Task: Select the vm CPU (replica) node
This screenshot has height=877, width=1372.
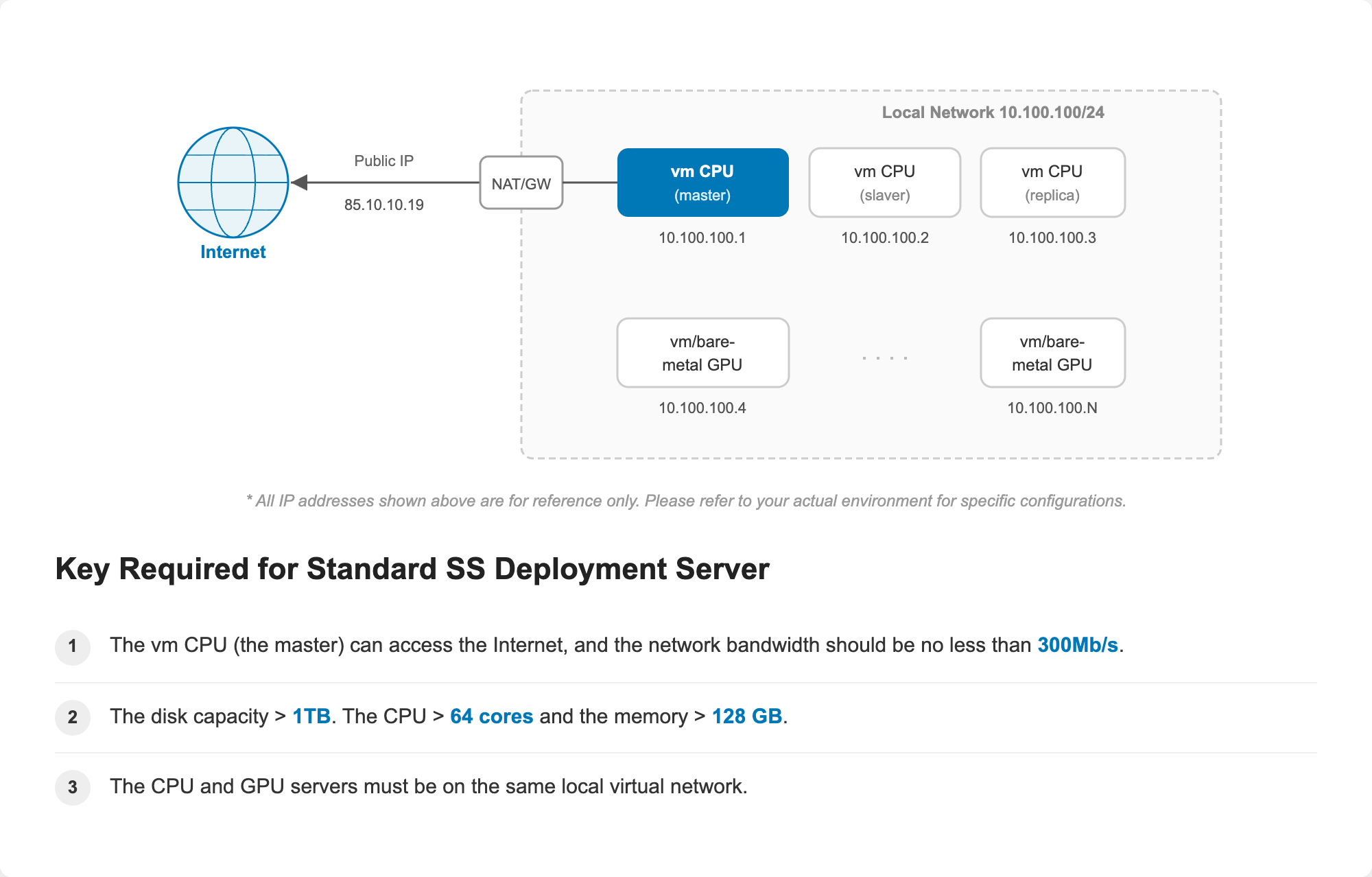Action: 1052,183
